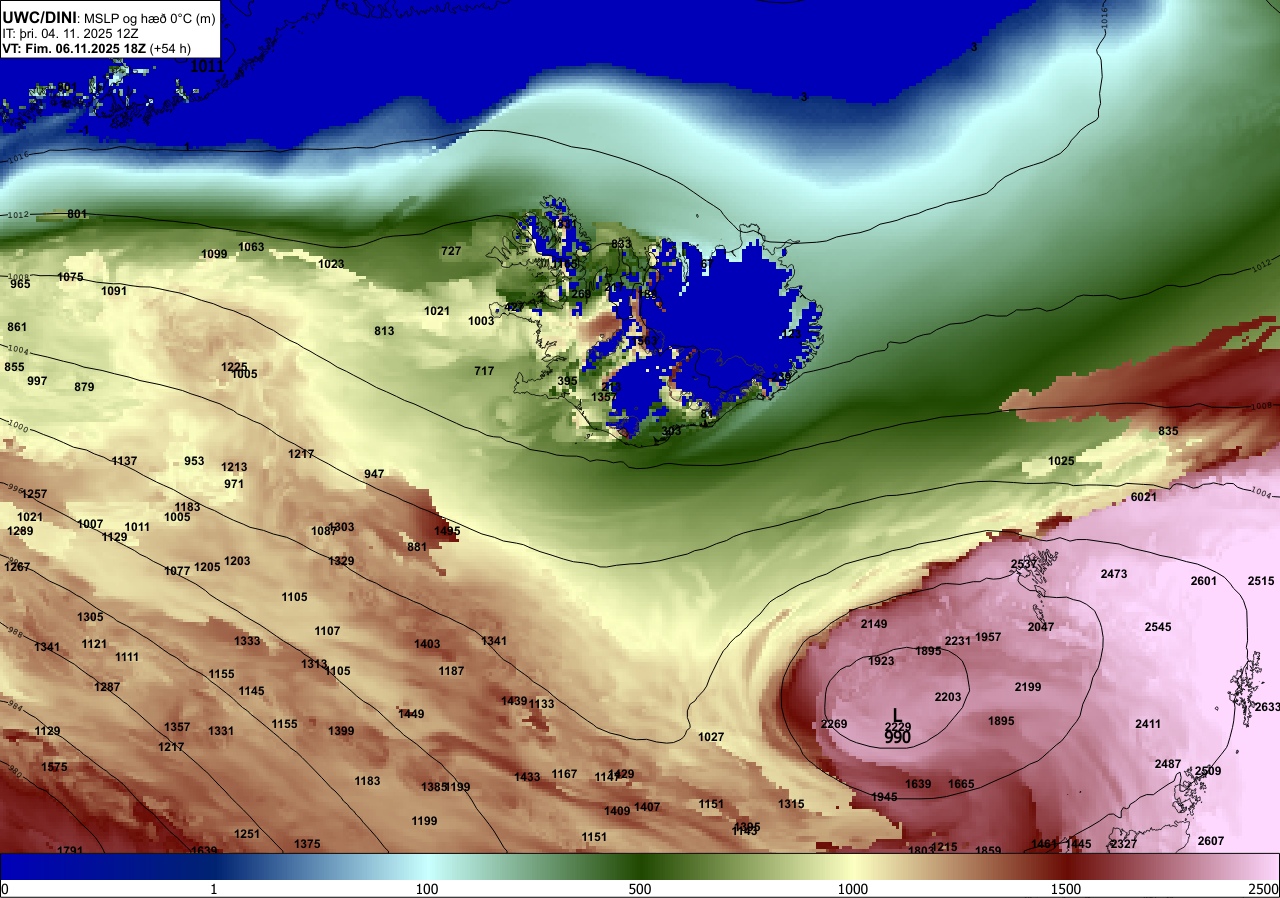Click the 1023 height value

click(x=331, y=264)
